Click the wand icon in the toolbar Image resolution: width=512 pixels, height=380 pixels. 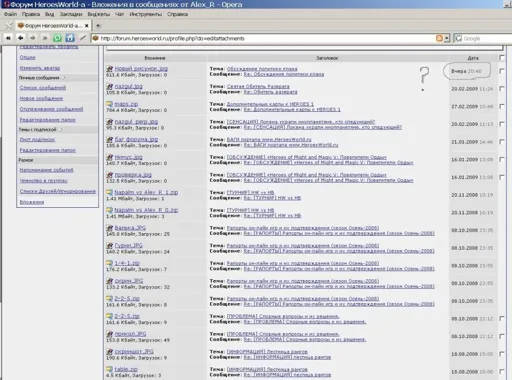point(83,38)
